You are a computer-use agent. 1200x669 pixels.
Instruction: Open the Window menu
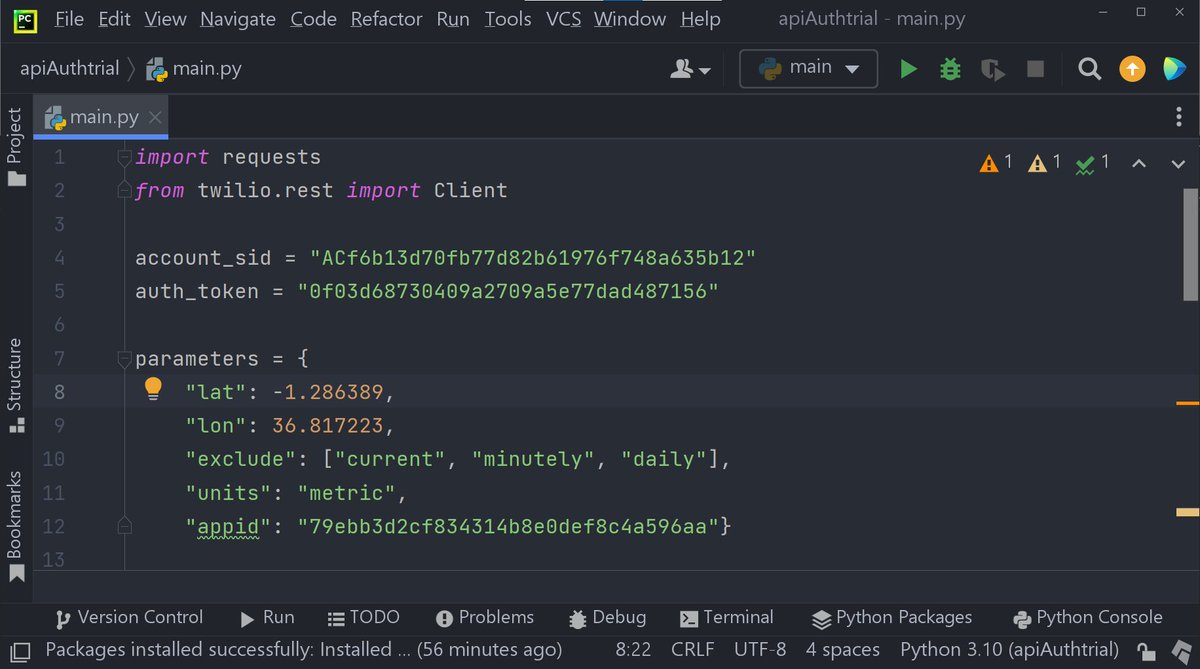tap(630, 19)
